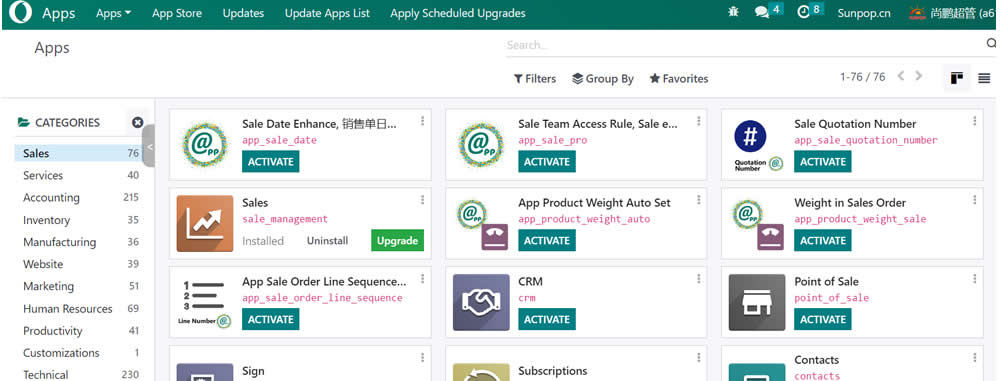Clear the Categories filter X icon
The width and height of the screenshot is (1000, 381).
138,123
